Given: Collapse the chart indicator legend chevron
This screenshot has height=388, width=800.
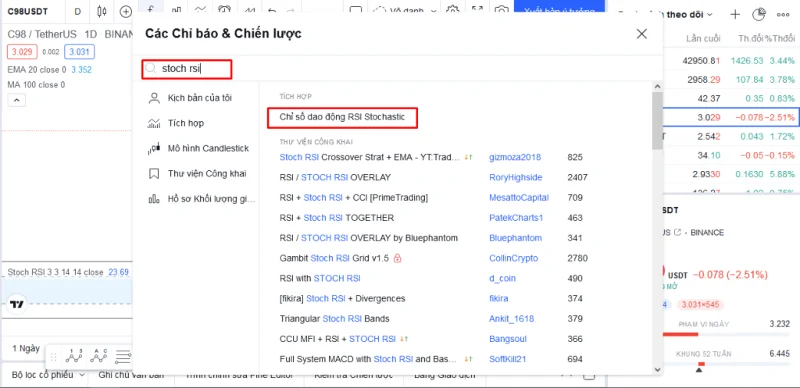Looking at the screenshot, I should (x=16, y=100).
